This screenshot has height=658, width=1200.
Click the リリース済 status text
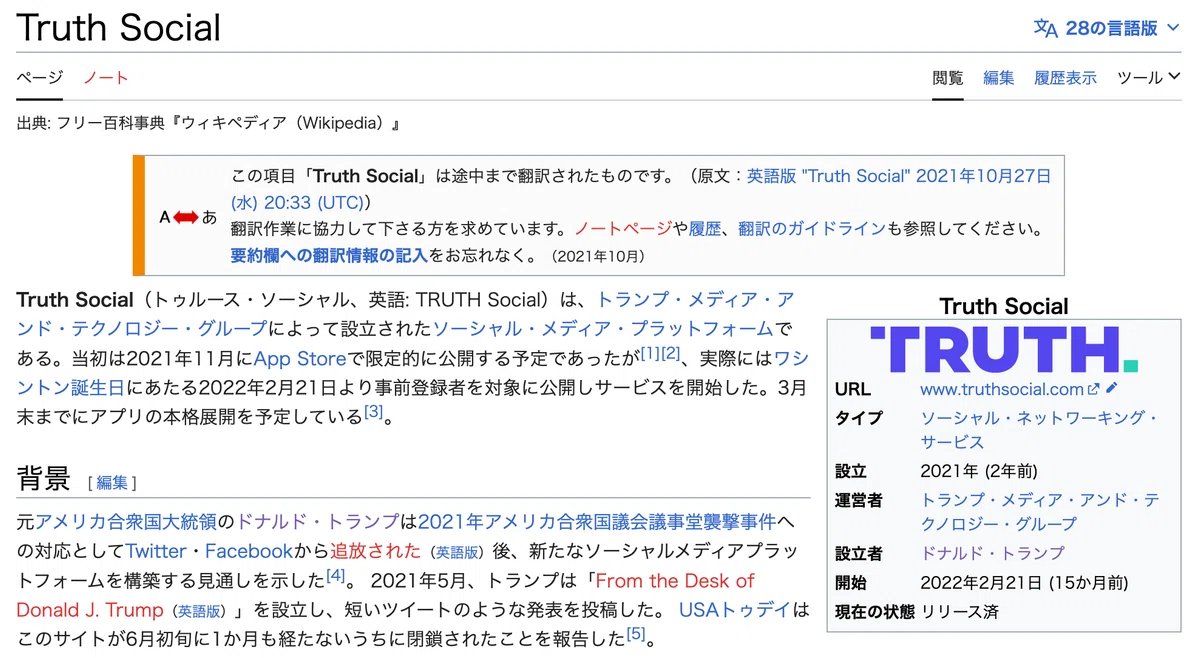[959, 611]
